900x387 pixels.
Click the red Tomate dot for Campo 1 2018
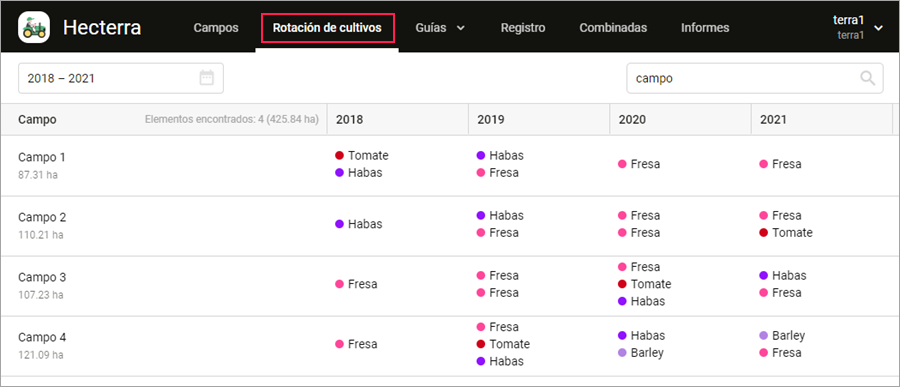tap(339, 155)
